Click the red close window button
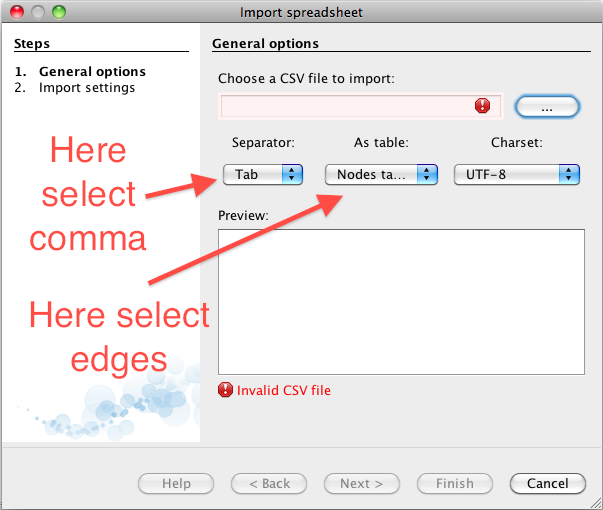The width and height of the screenshot is (603, 510). [17, 12]
